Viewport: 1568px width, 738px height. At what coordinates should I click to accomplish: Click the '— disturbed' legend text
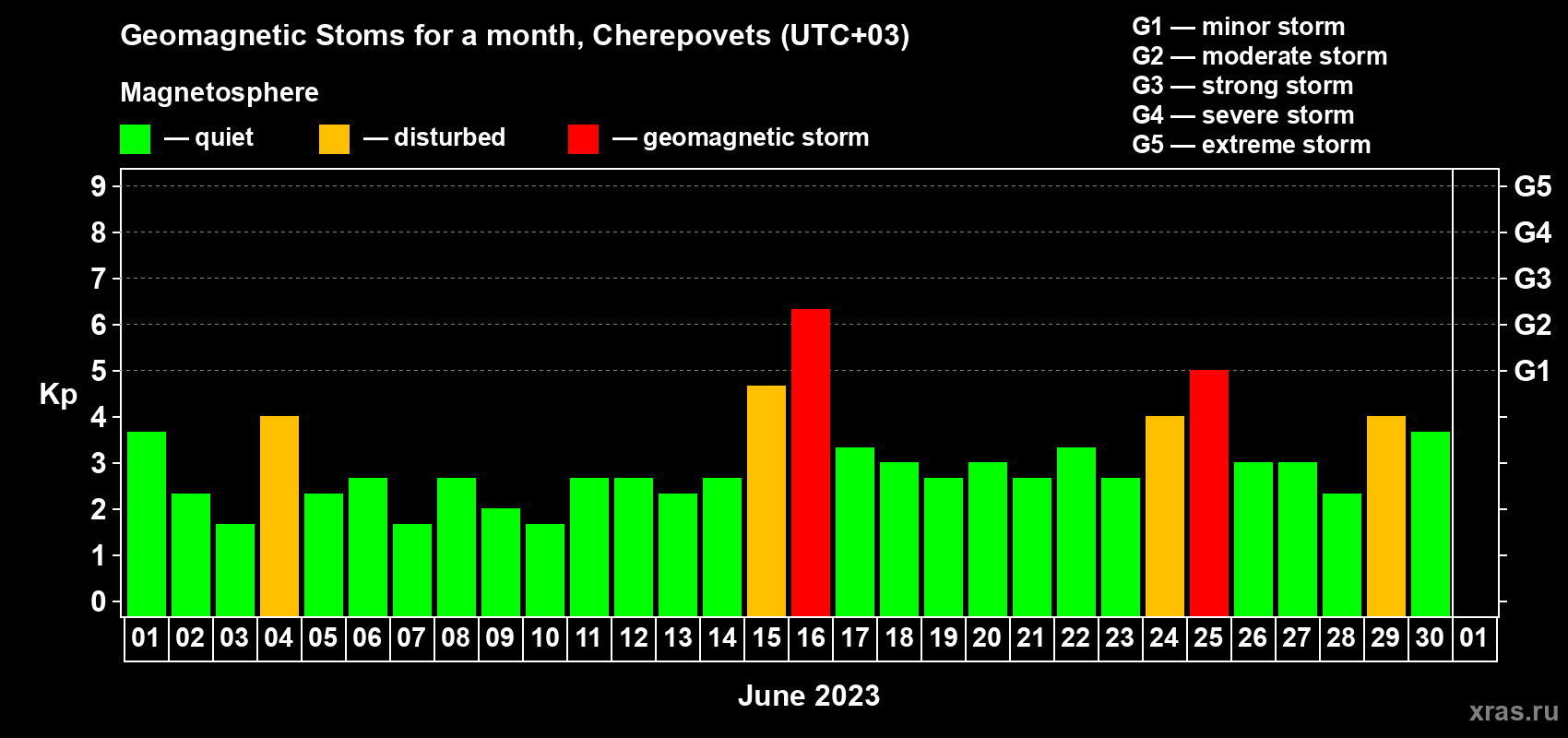(434, 137)
